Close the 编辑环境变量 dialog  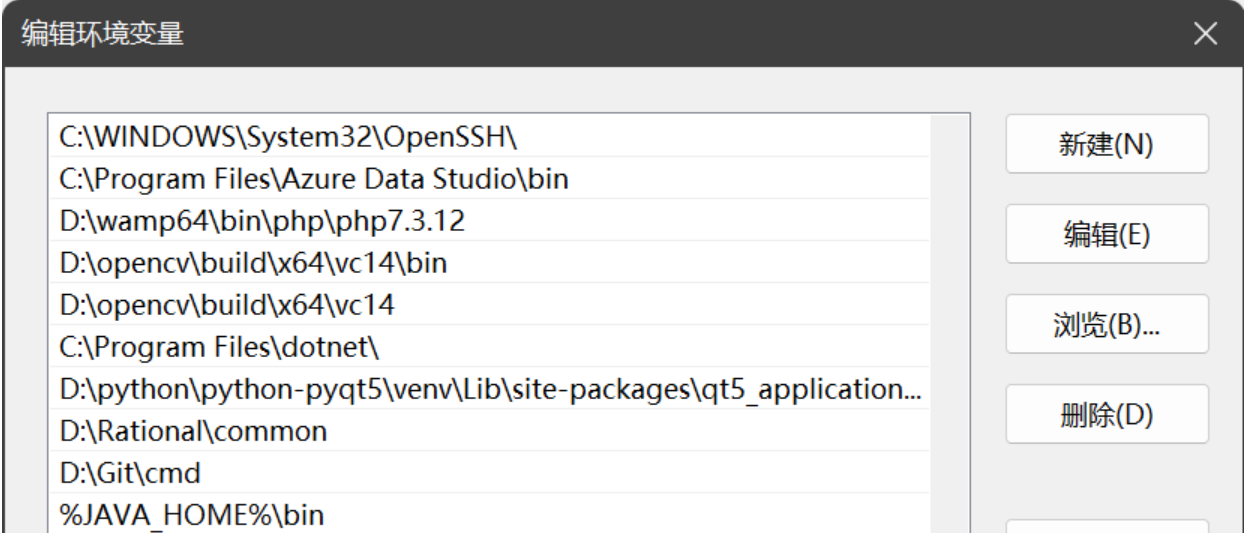tap(1205, 34)
